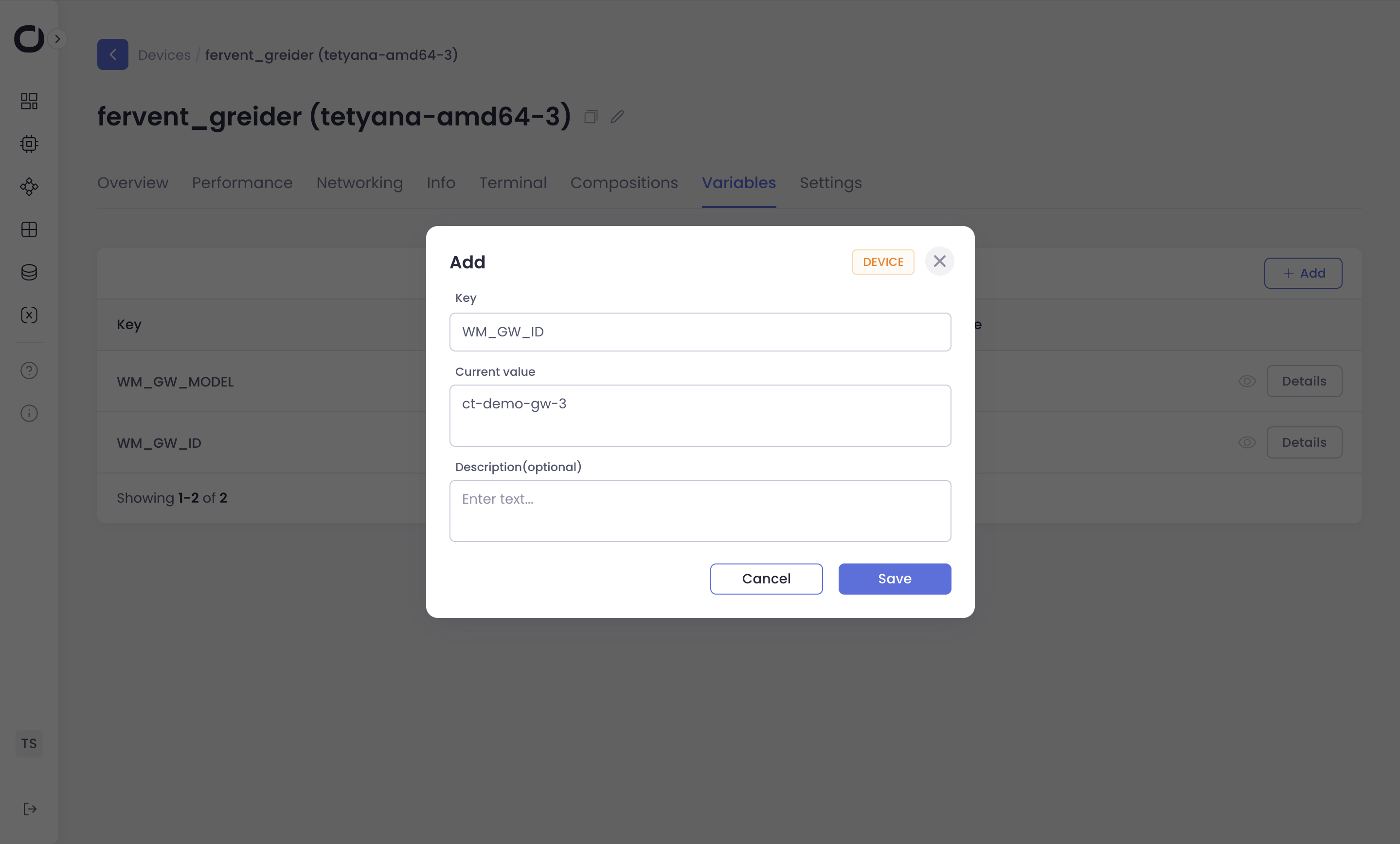Click the copy icon beside device title
The image size is (1400, 844).
pos(591,117)
